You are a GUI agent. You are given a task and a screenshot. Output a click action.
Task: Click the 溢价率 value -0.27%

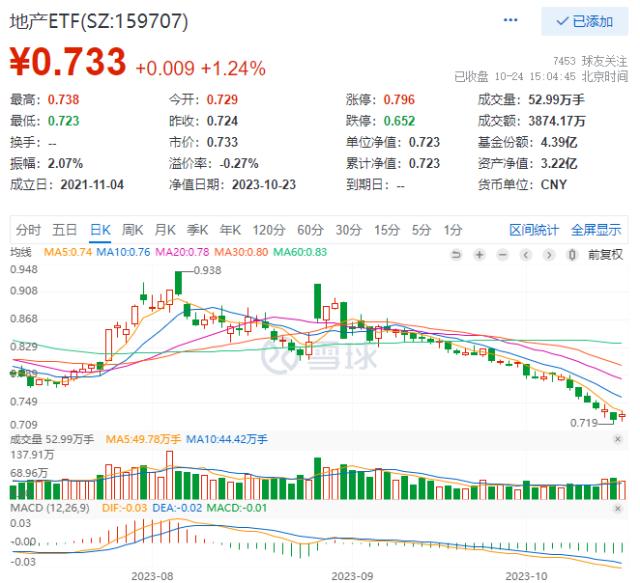[239, 164]
